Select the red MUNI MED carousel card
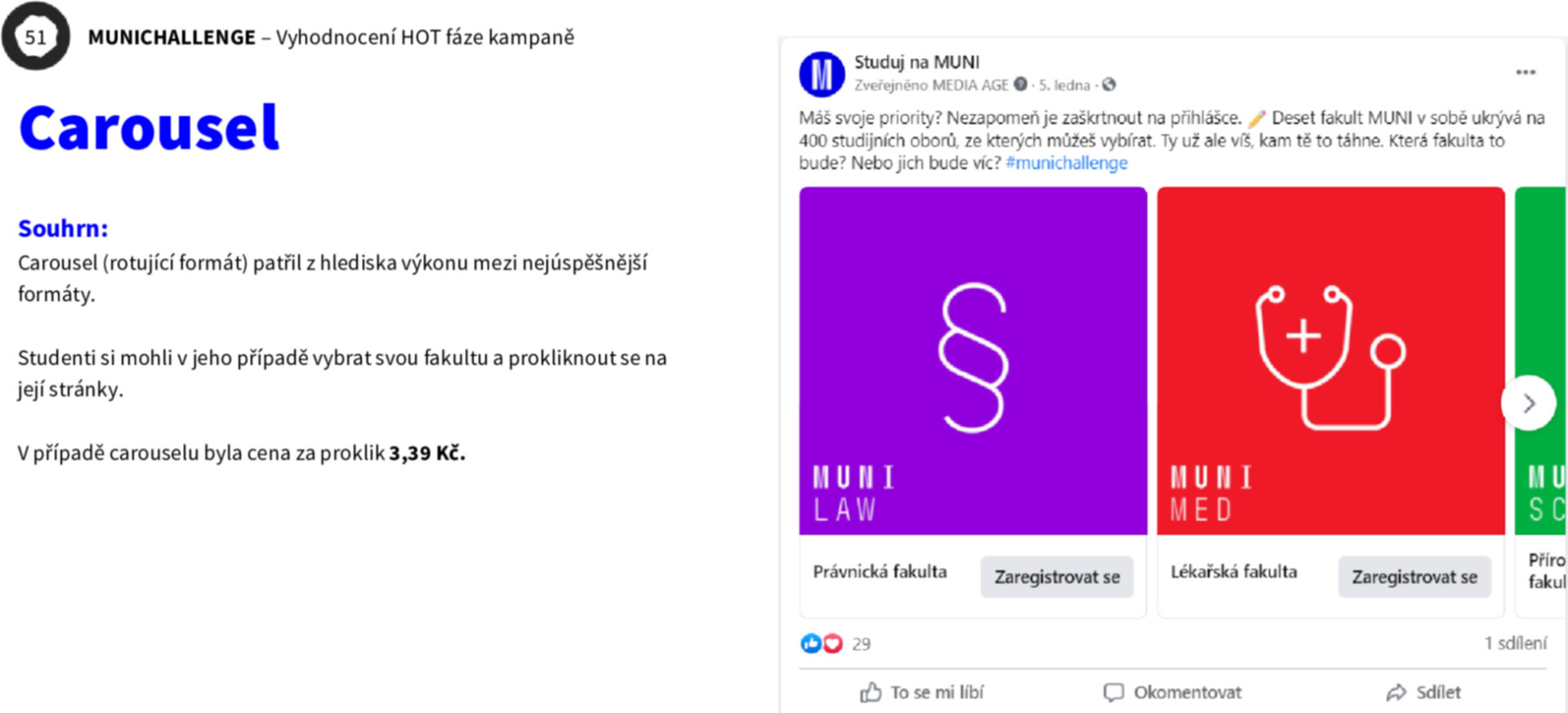The height and width of the screenshot is (713, 1568). pyautogui.click(x=1330, y=361)
